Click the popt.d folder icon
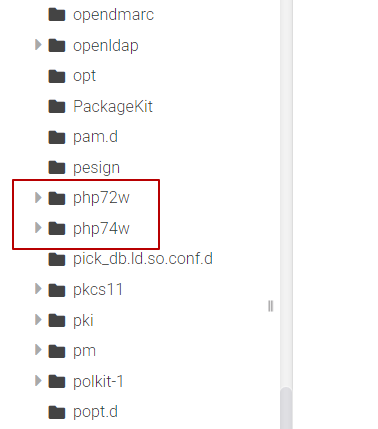The width and height of the screenshot is (378, 429). coord(57,412)
